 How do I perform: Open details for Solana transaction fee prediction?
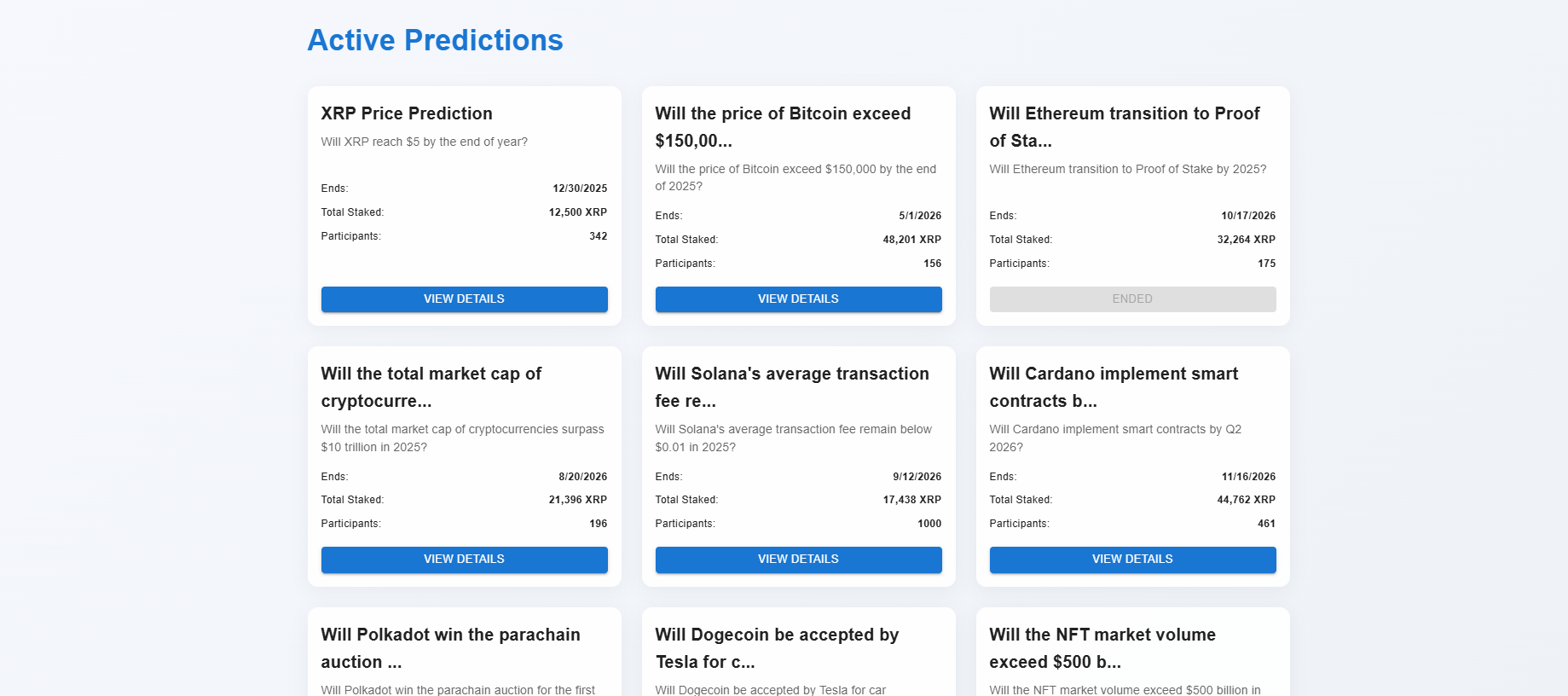(x=798, y=560)
